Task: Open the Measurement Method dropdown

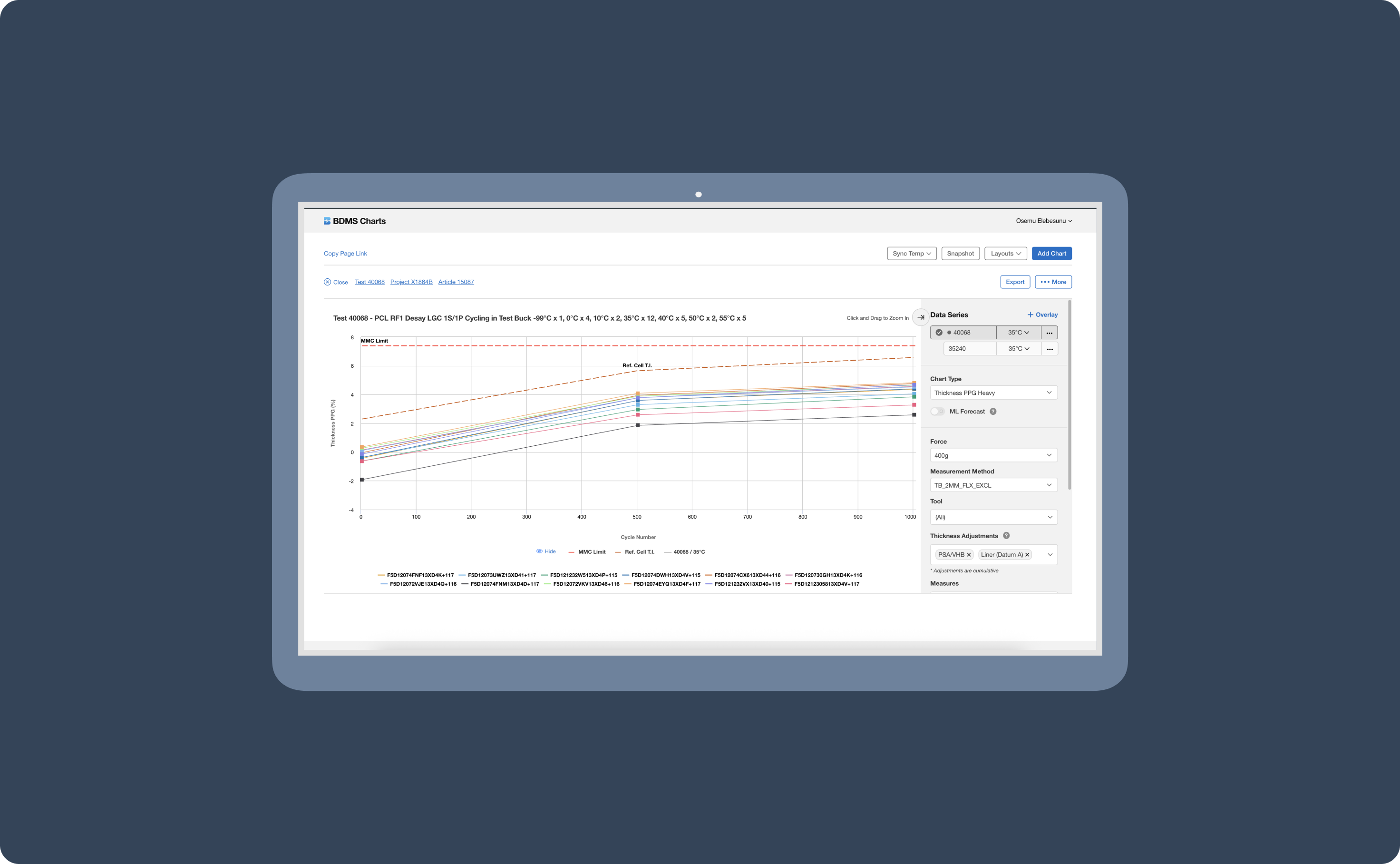Action: 993,485
